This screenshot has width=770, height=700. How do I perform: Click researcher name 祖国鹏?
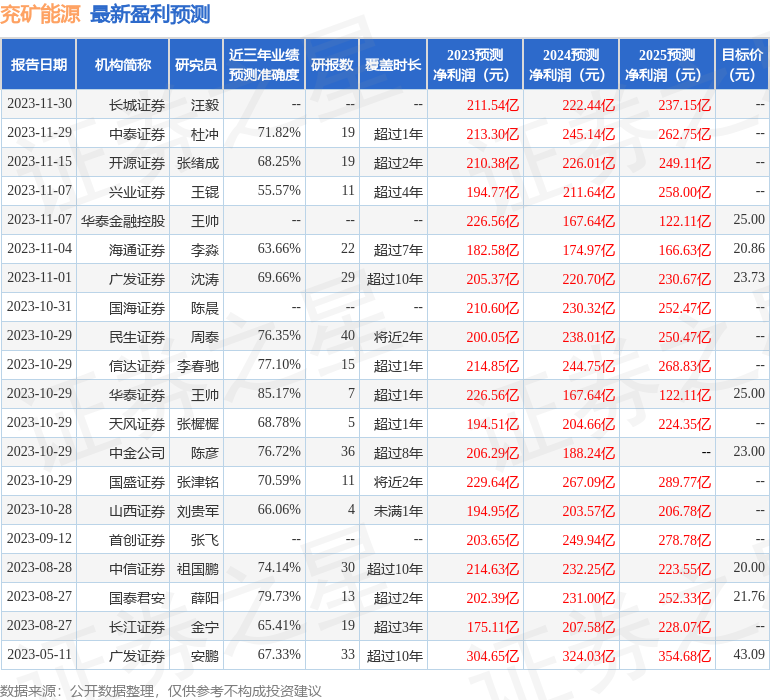click(x=198, y=569)
